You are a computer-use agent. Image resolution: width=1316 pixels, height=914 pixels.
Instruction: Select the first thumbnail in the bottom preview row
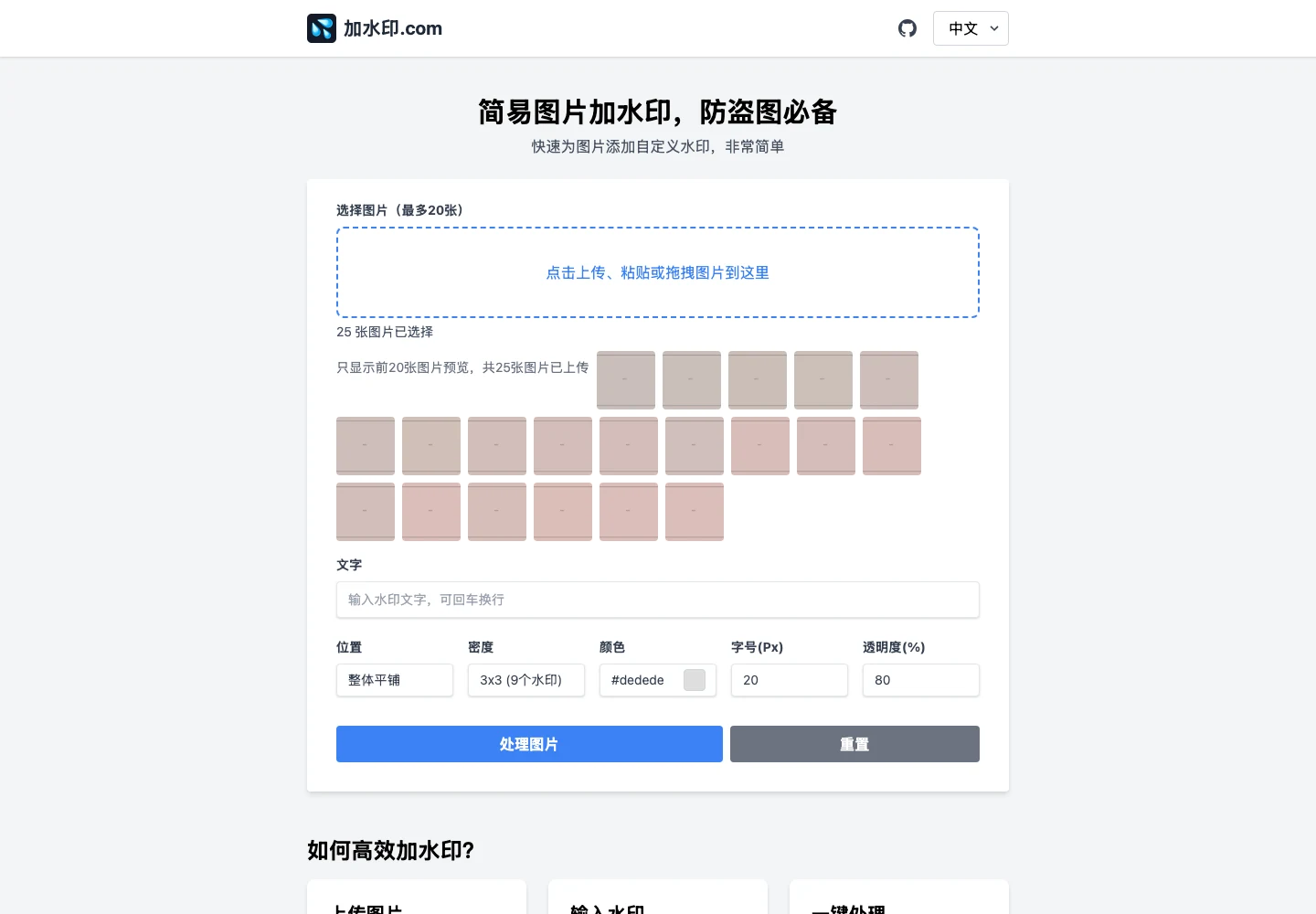(x=366, y=512)
